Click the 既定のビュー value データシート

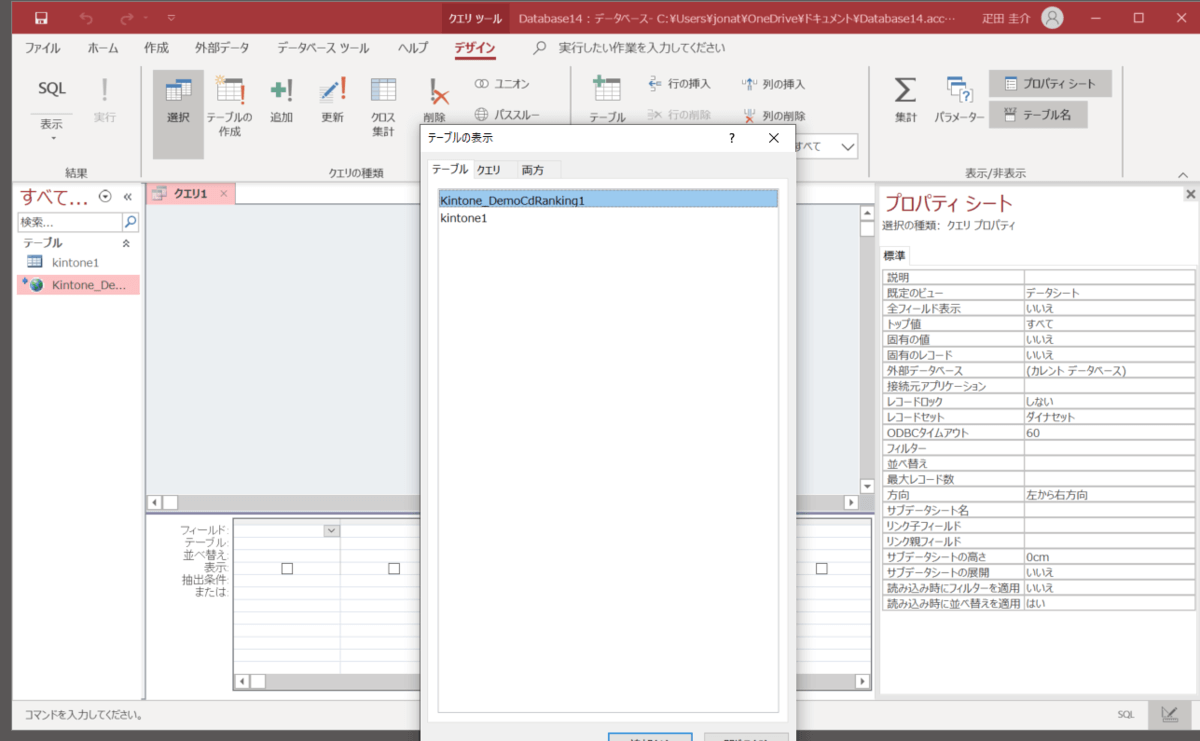pos(1109,293)
